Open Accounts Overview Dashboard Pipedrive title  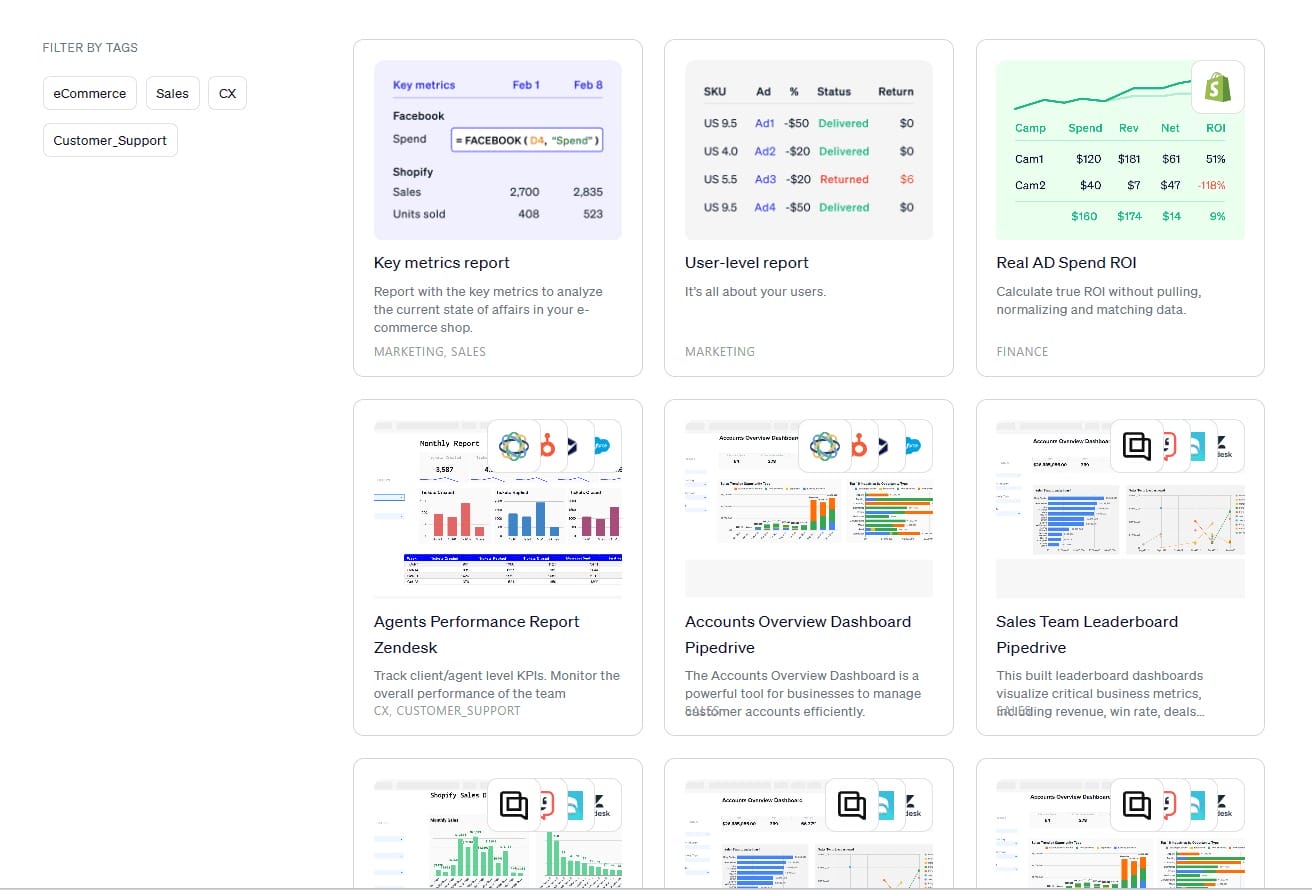click(x=798, y=634)
